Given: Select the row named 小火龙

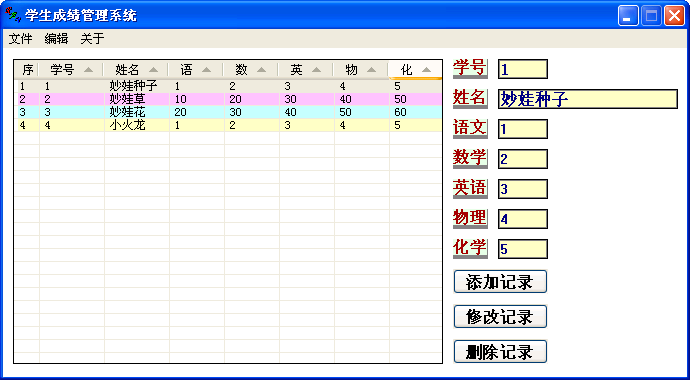Looking at the screenshot, I should [x=228, y=125].
